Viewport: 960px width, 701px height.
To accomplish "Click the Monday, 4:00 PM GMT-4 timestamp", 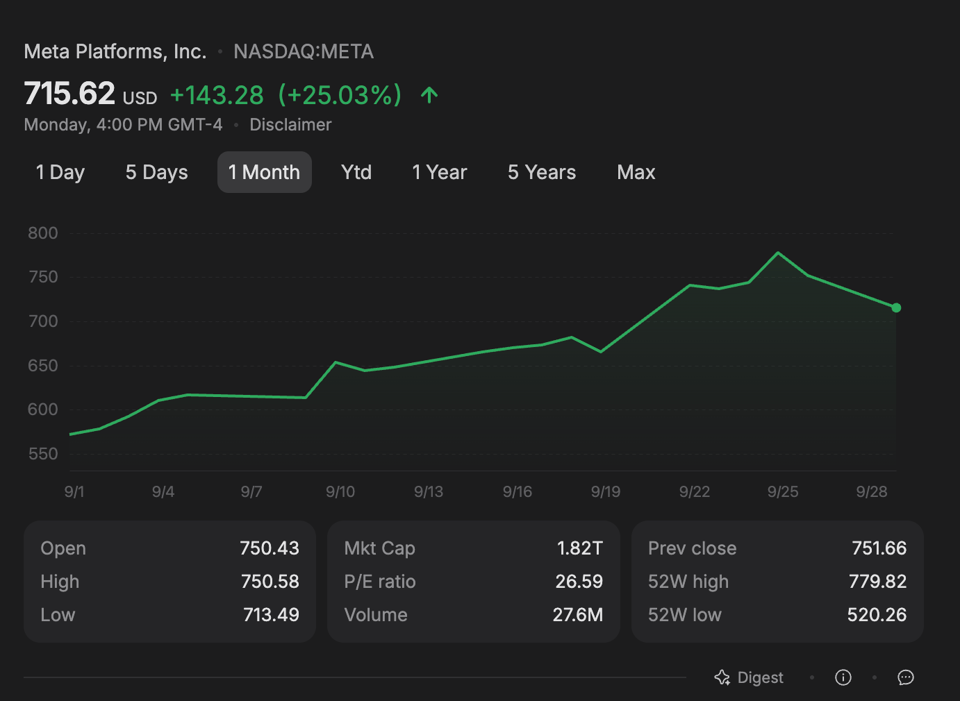I will (123, 125).
